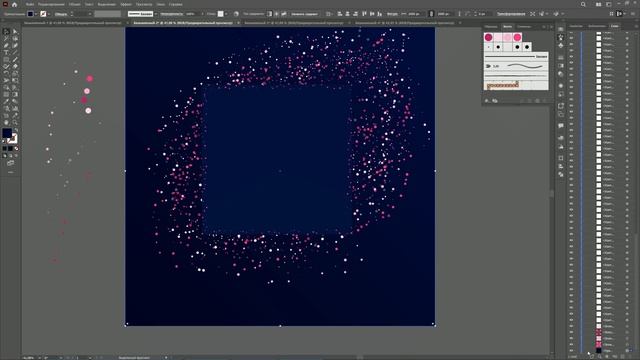640x360 pixels.
Task: Toggle the width-height proportion link
Action: [x=431, y=14]
